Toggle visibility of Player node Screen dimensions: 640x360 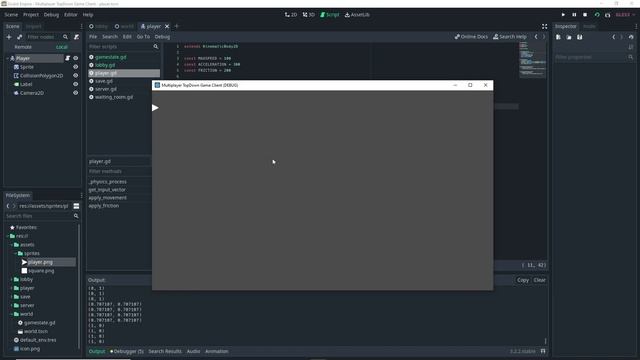[x=76, y=58]
